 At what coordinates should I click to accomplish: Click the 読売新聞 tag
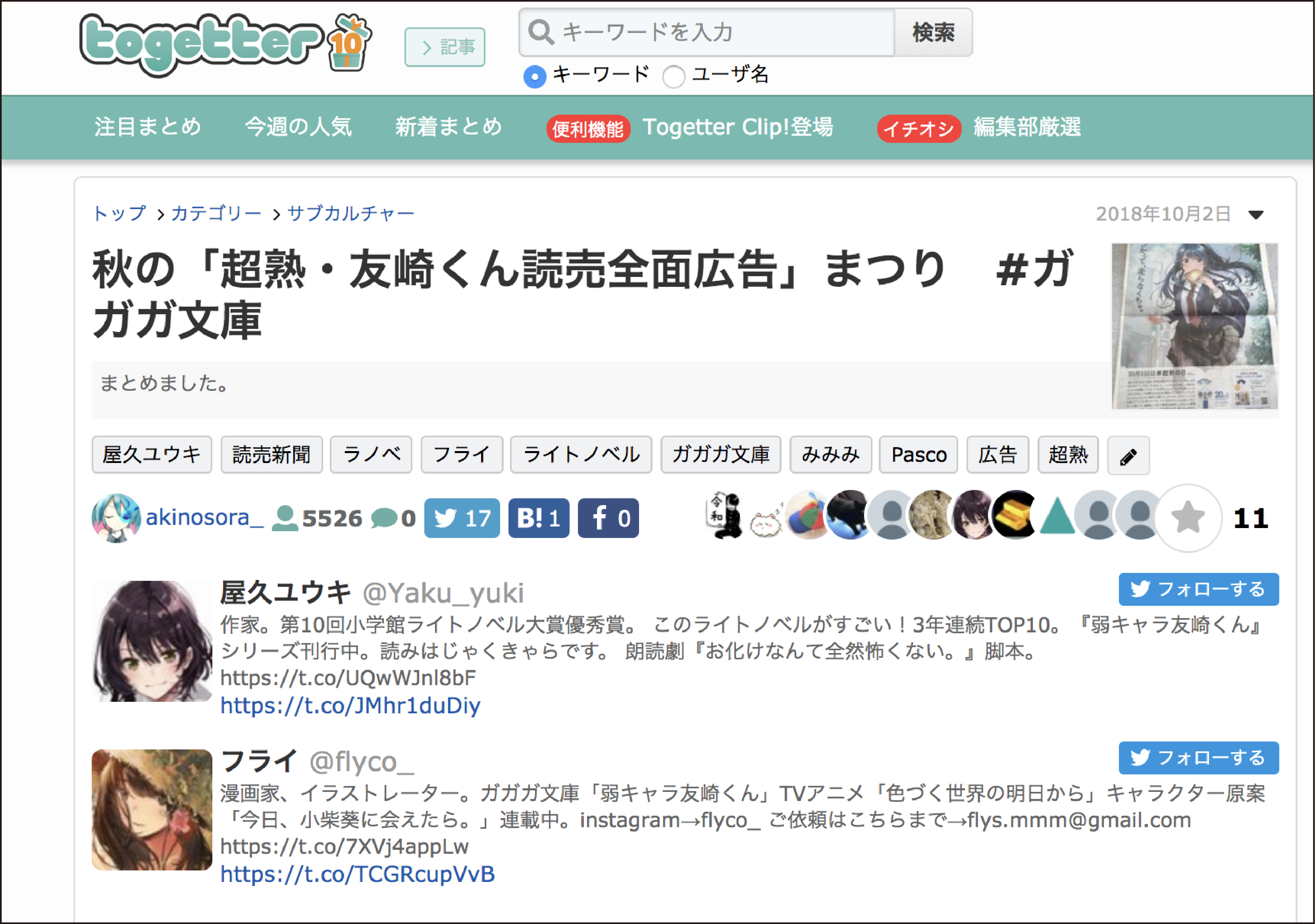pos(271,455)
